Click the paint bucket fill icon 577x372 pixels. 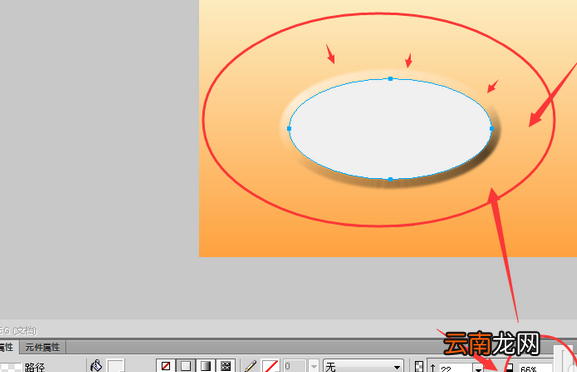(x=96, y=366)
